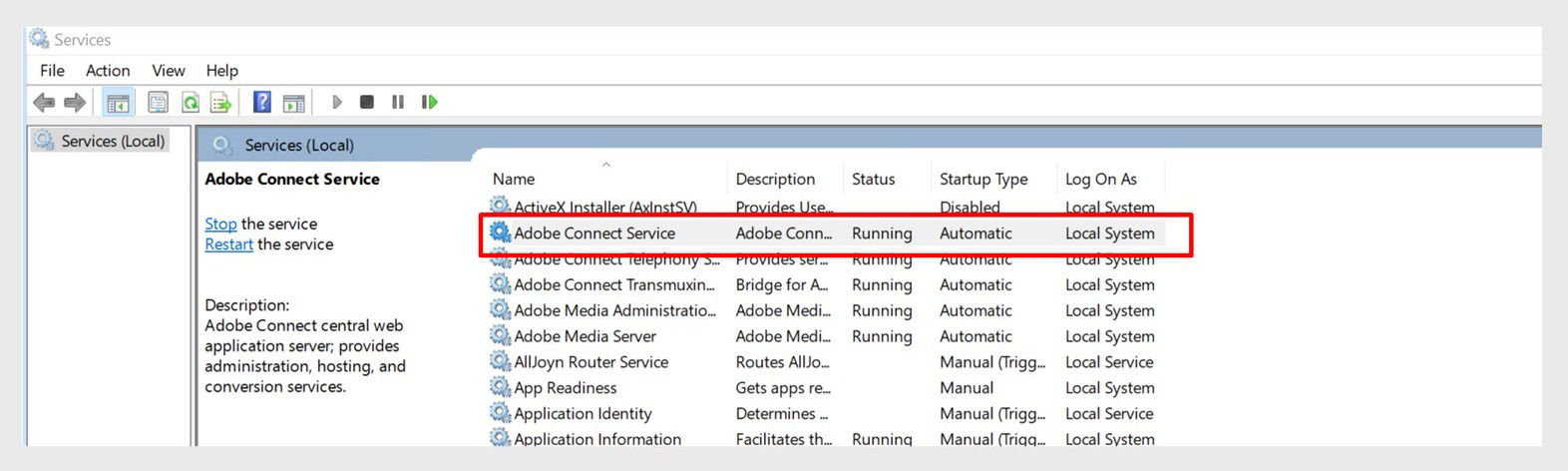This screenshot has height=471, width=1568.
Task: Toggle Show/Hide Action Pane toolbar icon
Action: pyautogui.click(x=293, y=102)
